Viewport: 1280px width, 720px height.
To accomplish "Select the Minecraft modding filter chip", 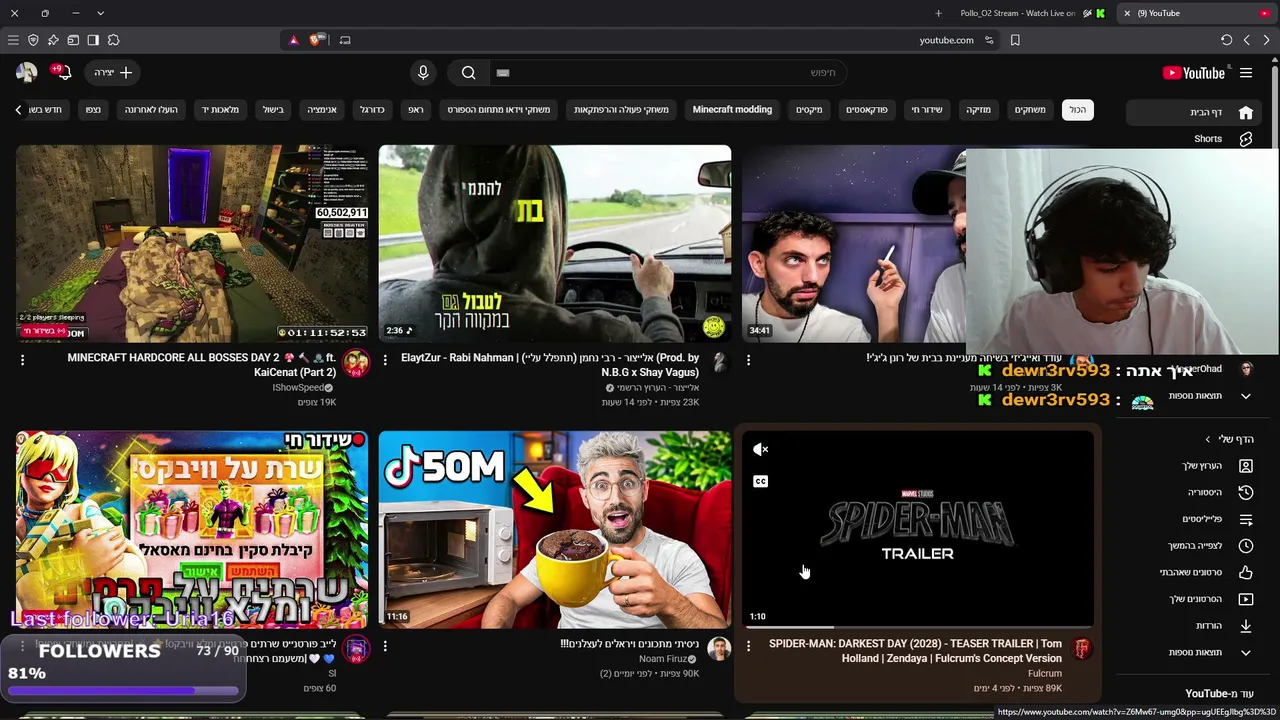I will click(x=732, y=110).
